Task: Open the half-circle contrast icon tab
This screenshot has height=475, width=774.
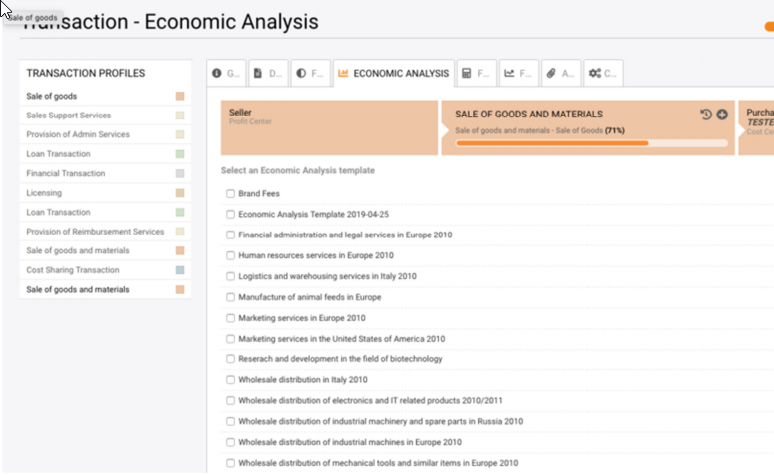Action: coord(310,73)
